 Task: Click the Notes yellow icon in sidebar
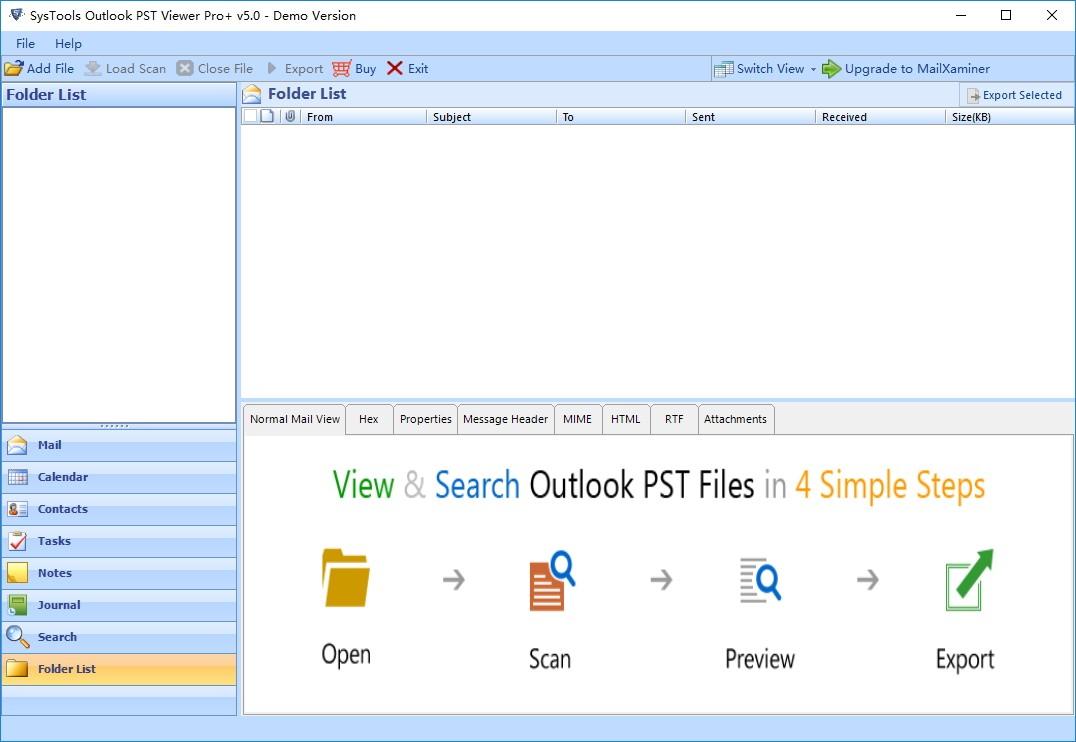click(17, 573)
